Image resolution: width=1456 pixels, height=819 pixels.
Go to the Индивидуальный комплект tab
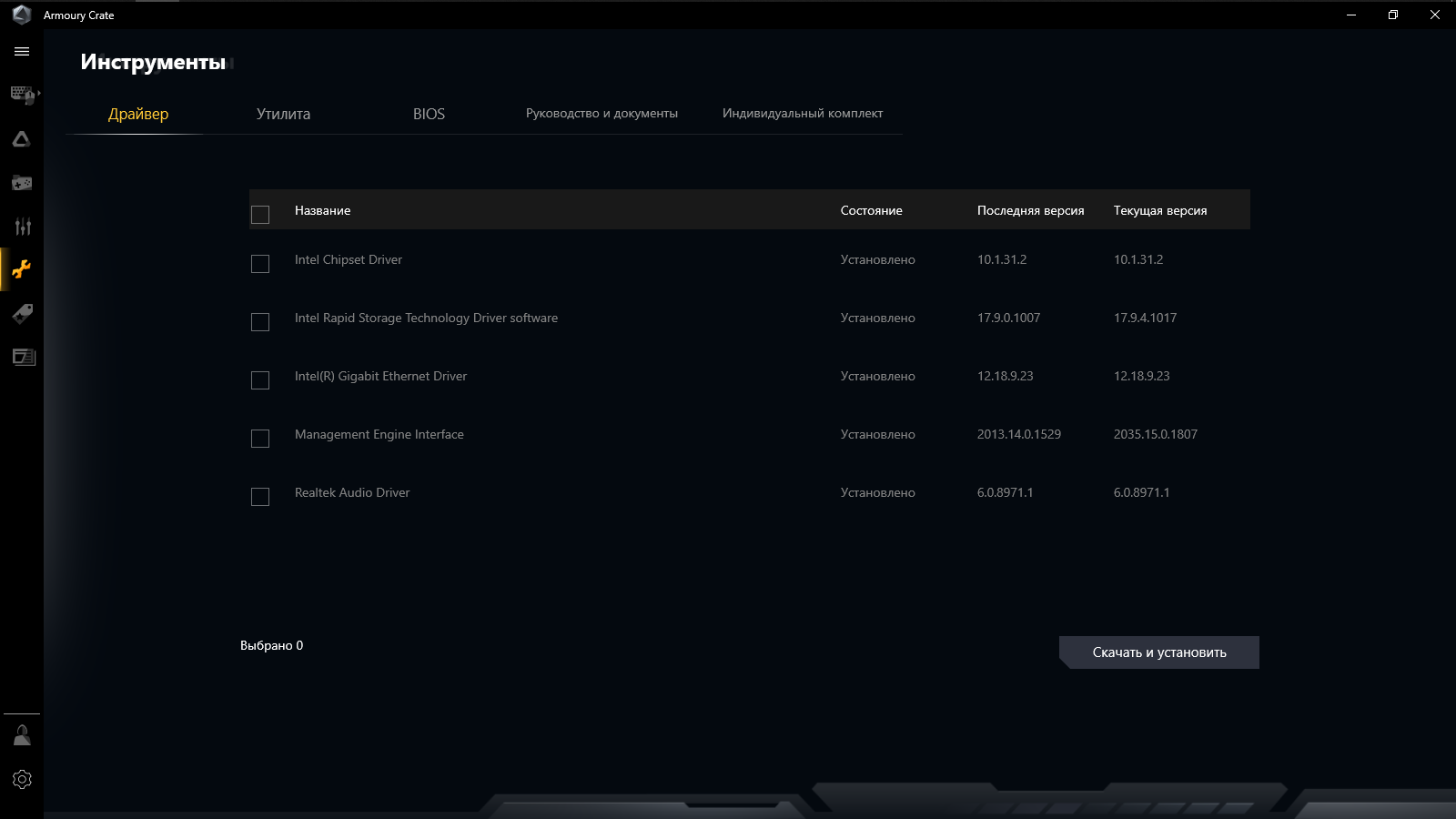coord(803,114)
